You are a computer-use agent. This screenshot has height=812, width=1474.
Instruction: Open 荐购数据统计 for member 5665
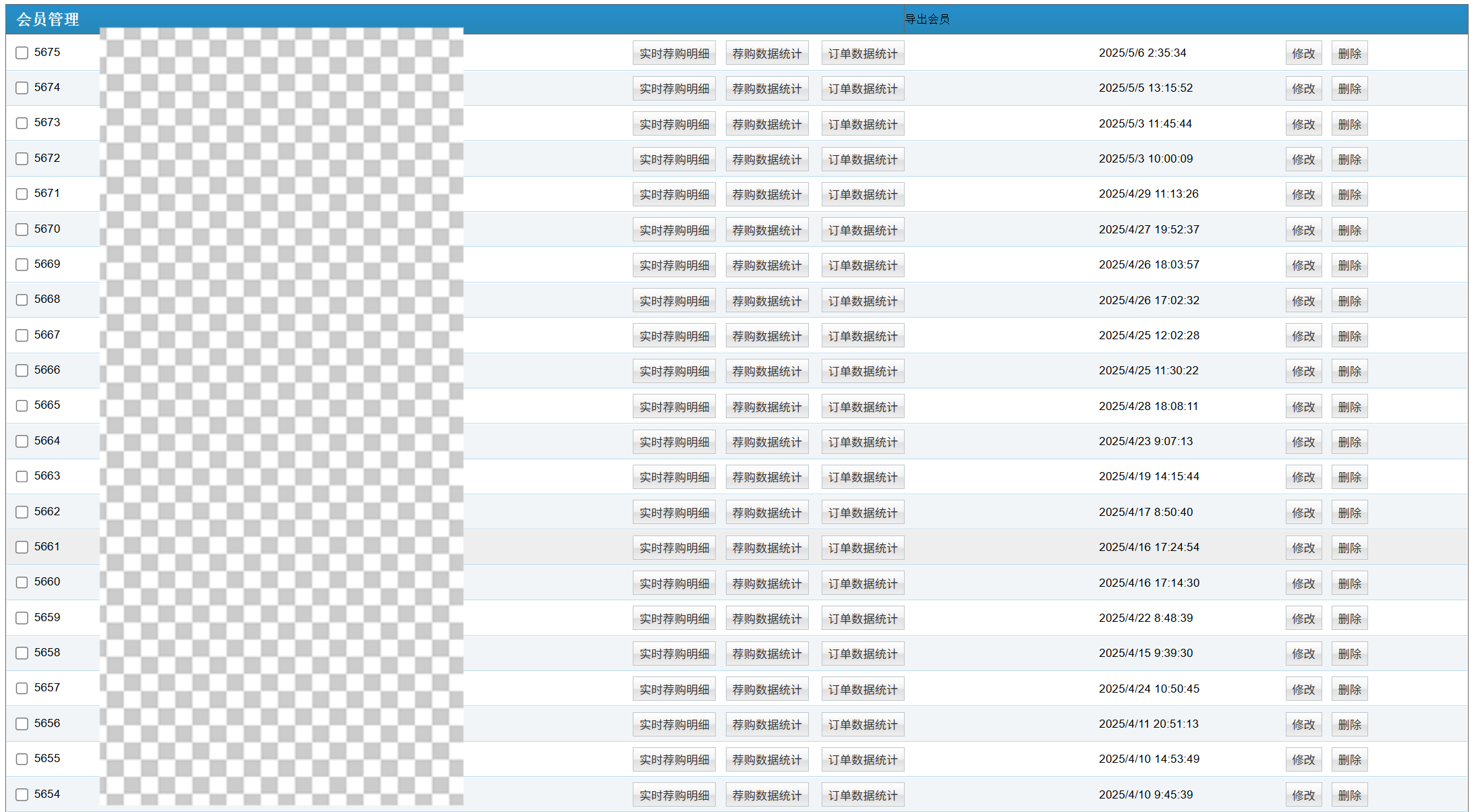pos(767,407)
